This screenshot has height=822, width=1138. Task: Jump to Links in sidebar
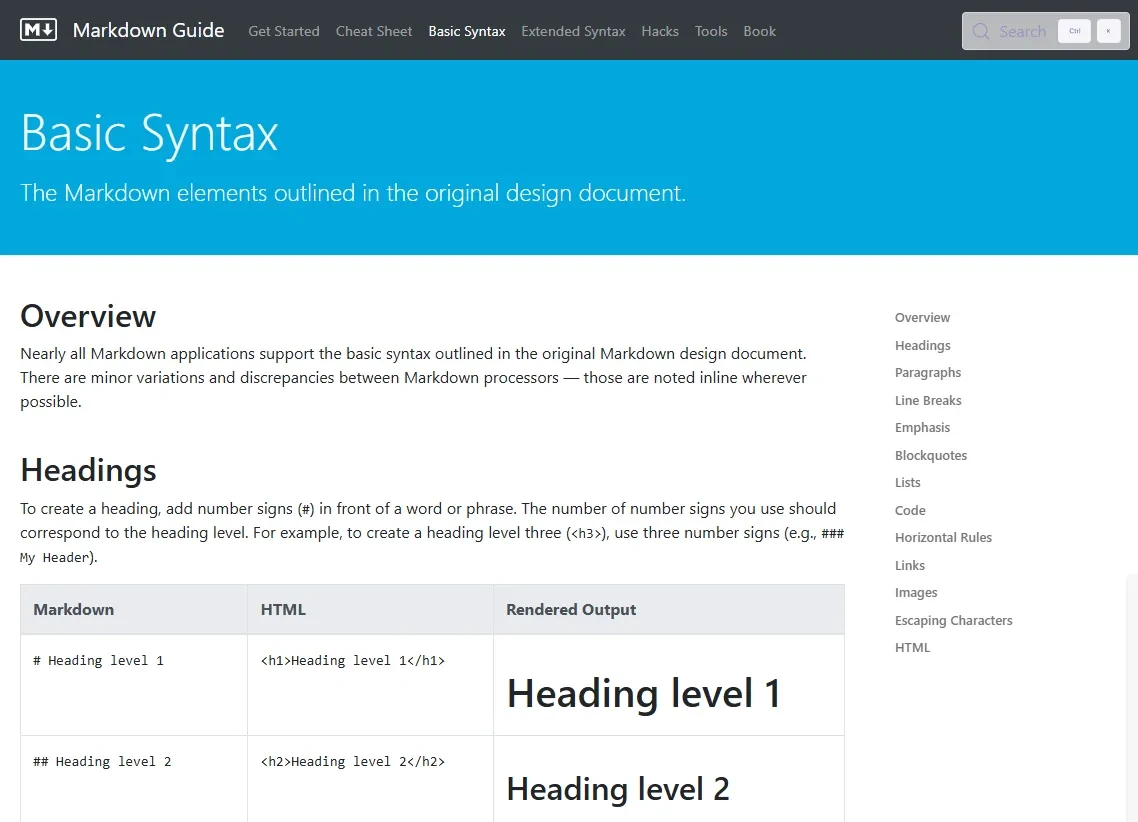[x=909, y=566]
